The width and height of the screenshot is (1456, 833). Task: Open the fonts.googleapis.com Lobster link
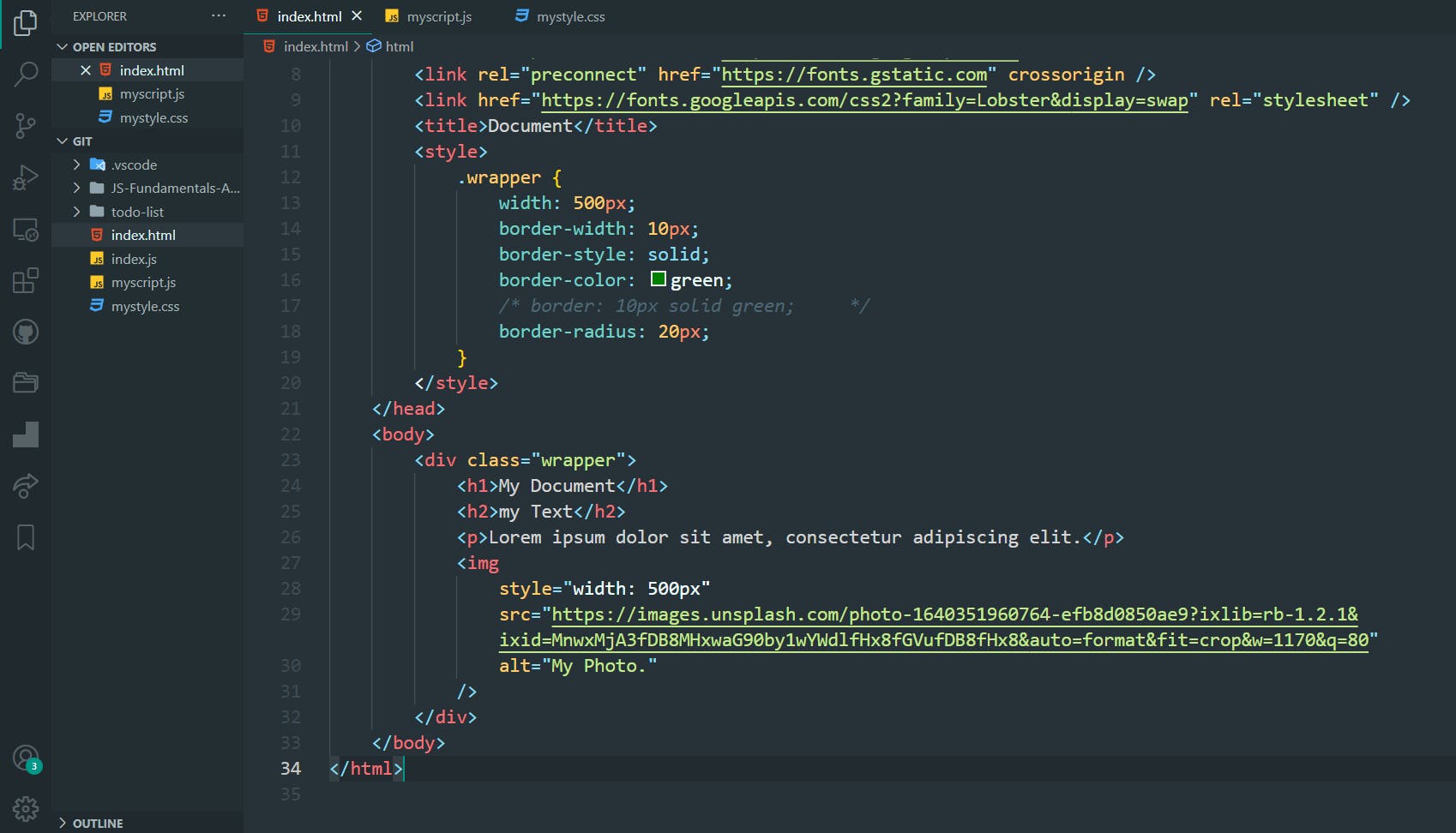(864, 100)
